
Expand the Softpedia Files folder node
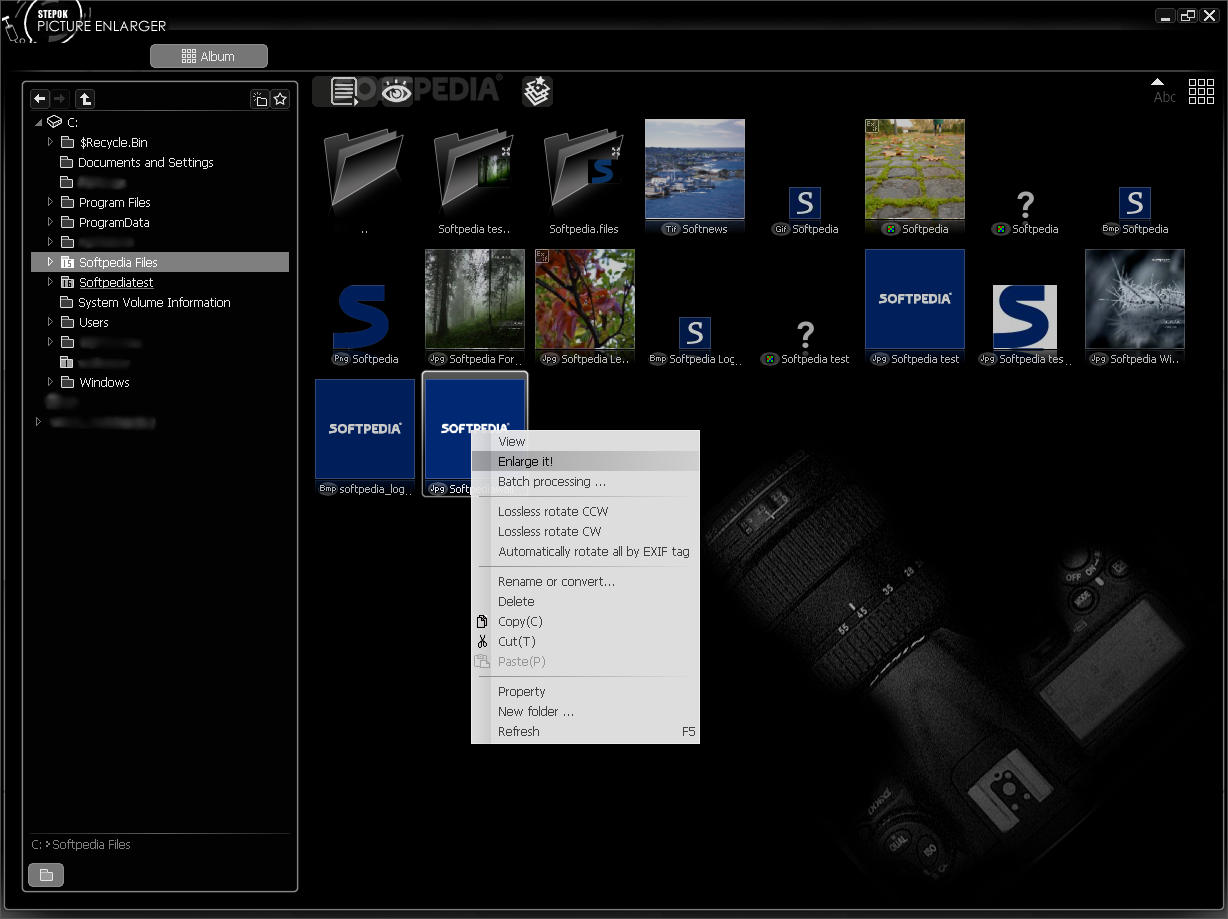[x=50, y=262]
